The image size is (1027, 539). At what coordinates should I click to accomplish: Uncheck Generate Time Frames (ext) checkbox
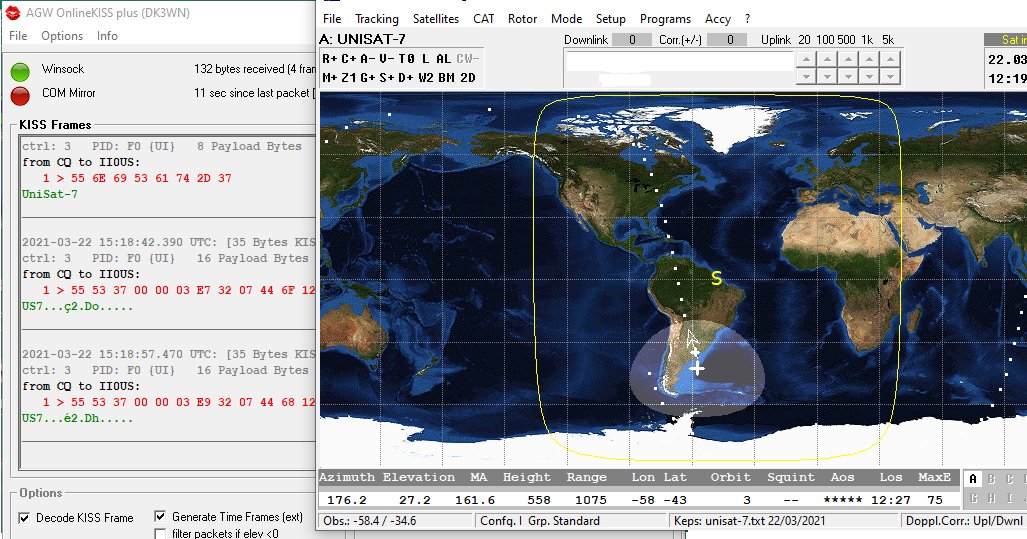point(160,517)
